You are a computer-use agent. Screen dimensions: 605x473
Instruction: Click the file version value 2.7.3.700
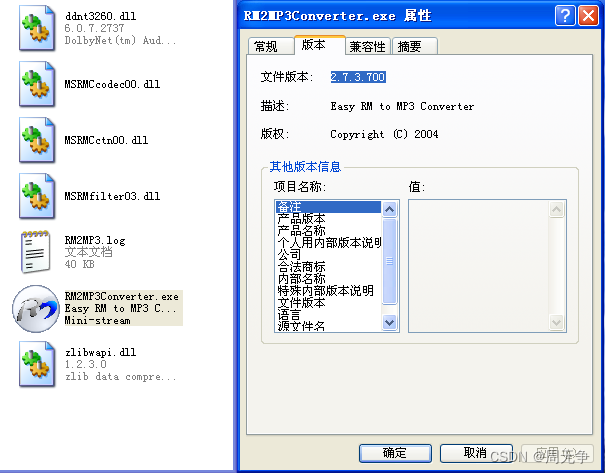(x=358, y=77)
